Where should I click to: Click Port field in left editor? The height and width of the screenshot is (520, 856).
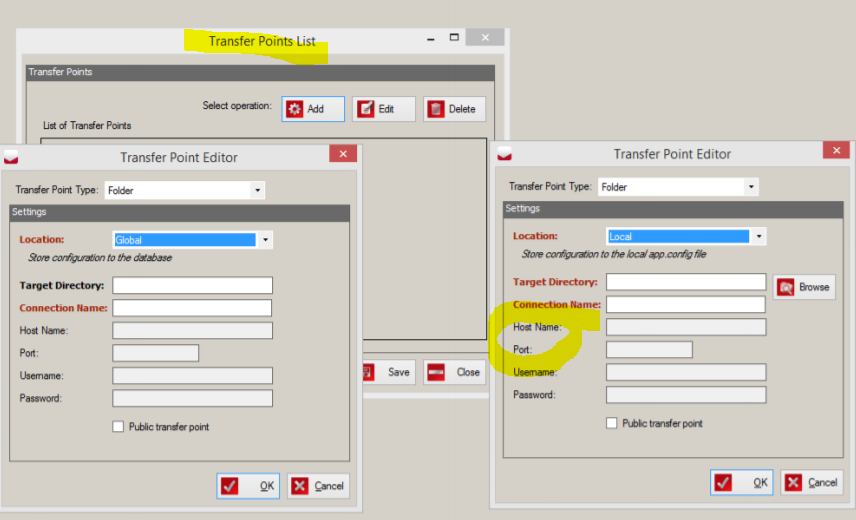point(156,353)
